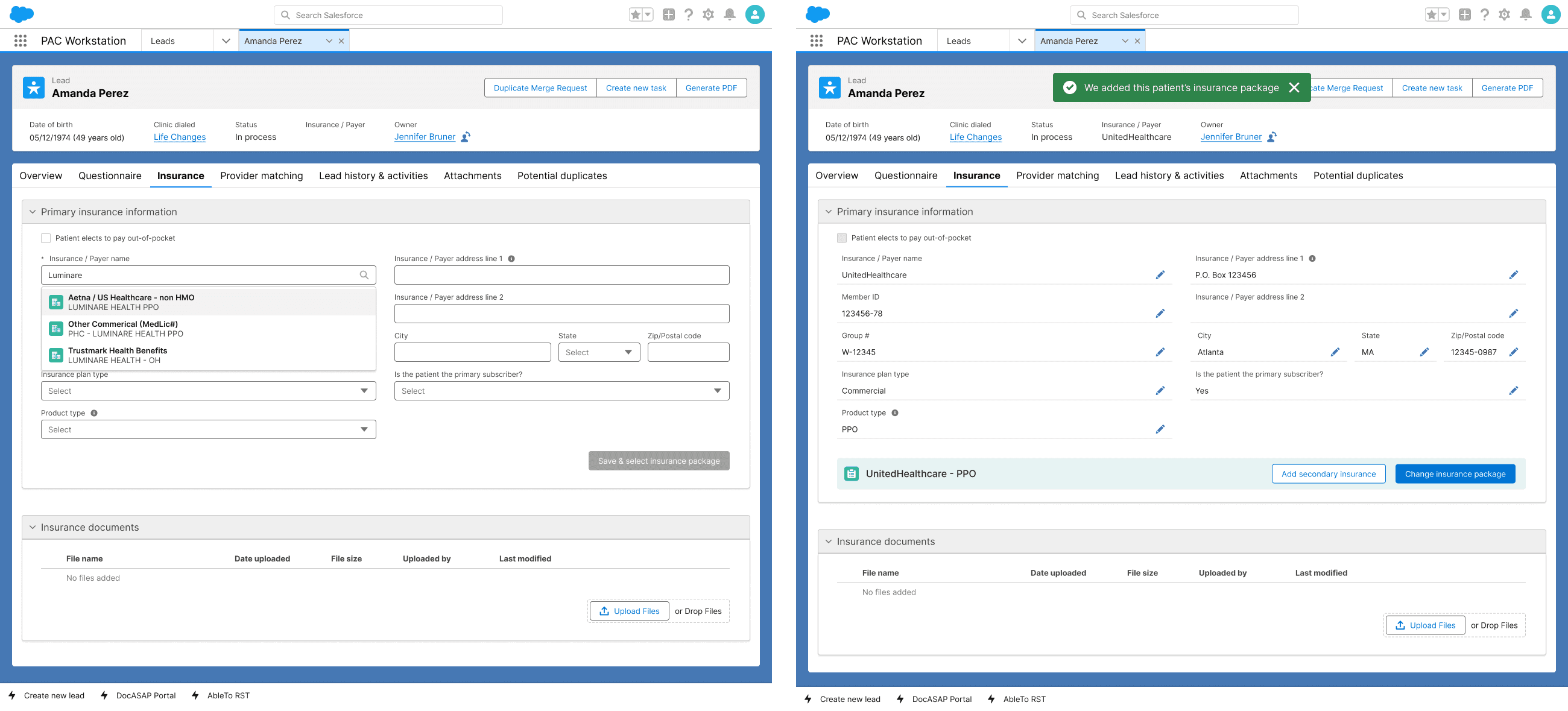Click global Add plus icon in left window
Image resolution: width=1568 pixels, height=711 pixels.
click(668, 14)
